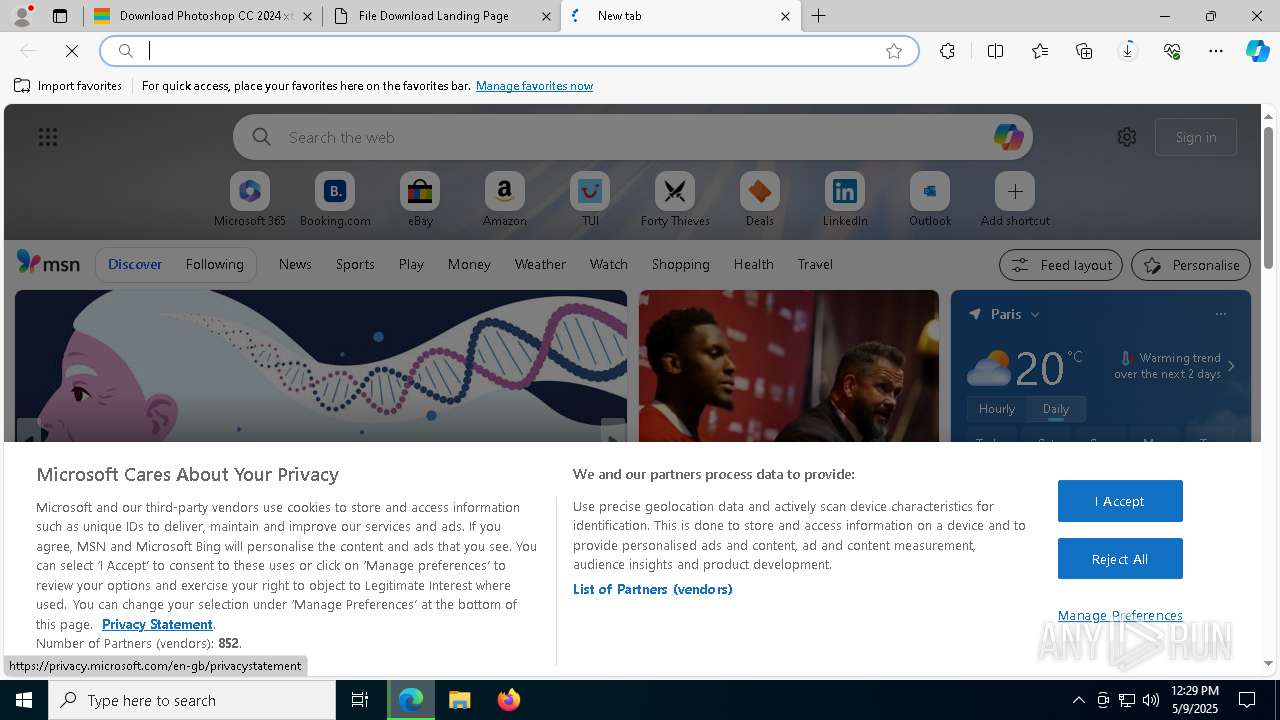Add a new shortcut tile
Image resolution: width=1280 pixels, height=720 pixels.
coord(1015,200)
